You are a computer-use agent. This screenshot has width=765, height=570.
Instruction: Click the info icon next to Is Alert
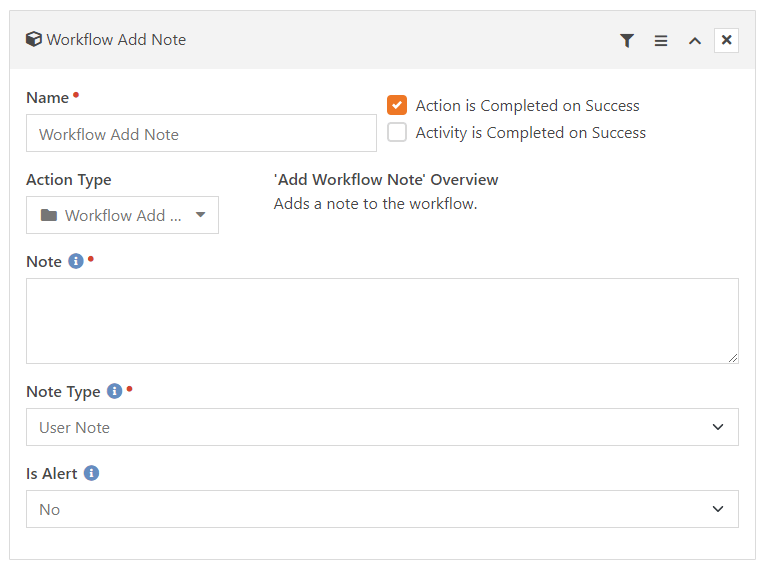pos(91,473)
